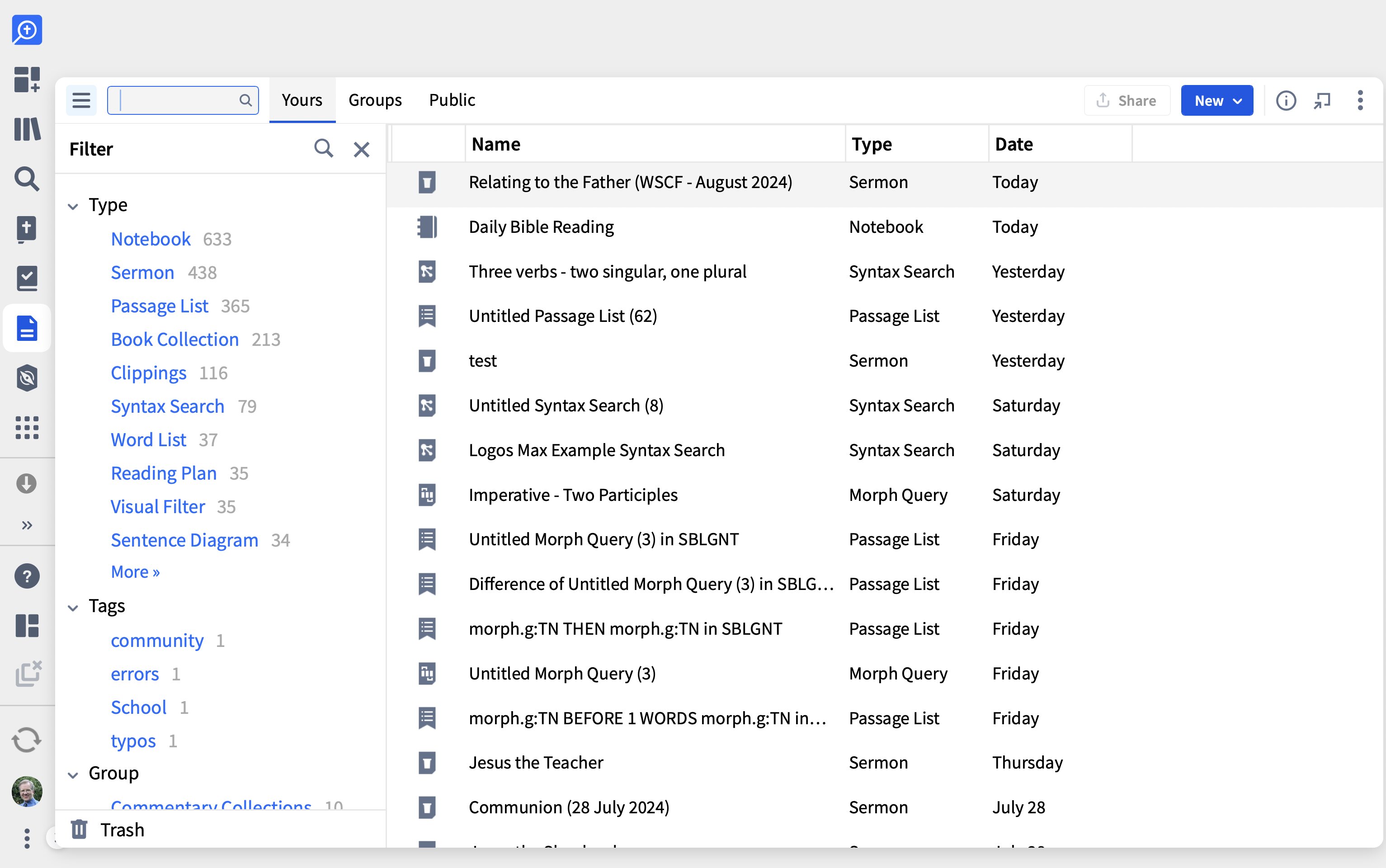This screenshot has width=1386, height=868.
Task: Filter by Sermon type
Action: (142, 272)
